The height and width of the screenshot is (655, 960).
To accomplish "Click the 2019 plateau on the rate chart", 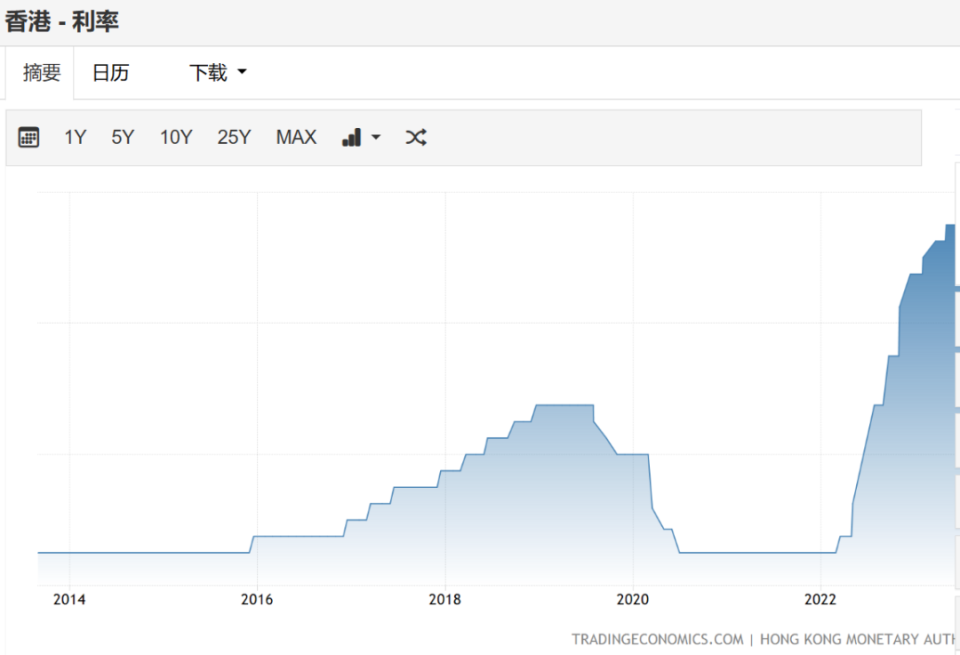I will click(x=564, y=405).
